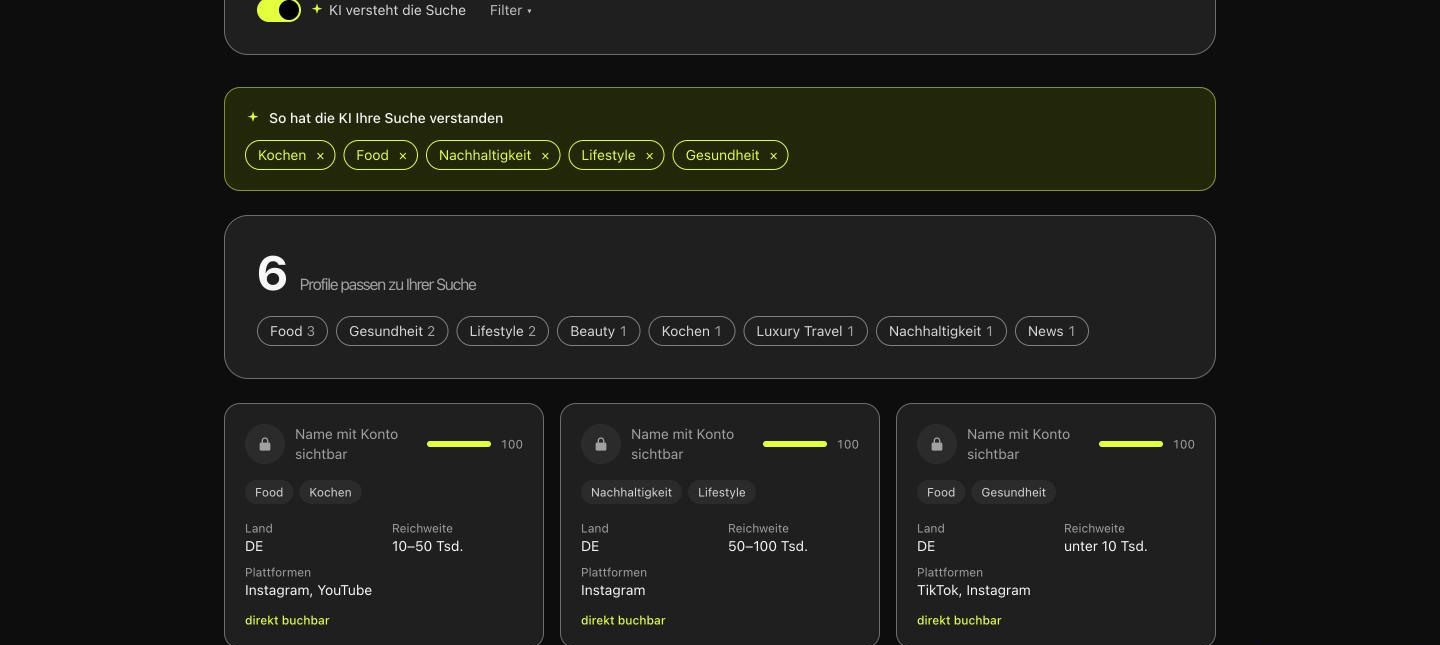
Task: Click the Lifestyle tag on the profile card
Action: (722, 492)
